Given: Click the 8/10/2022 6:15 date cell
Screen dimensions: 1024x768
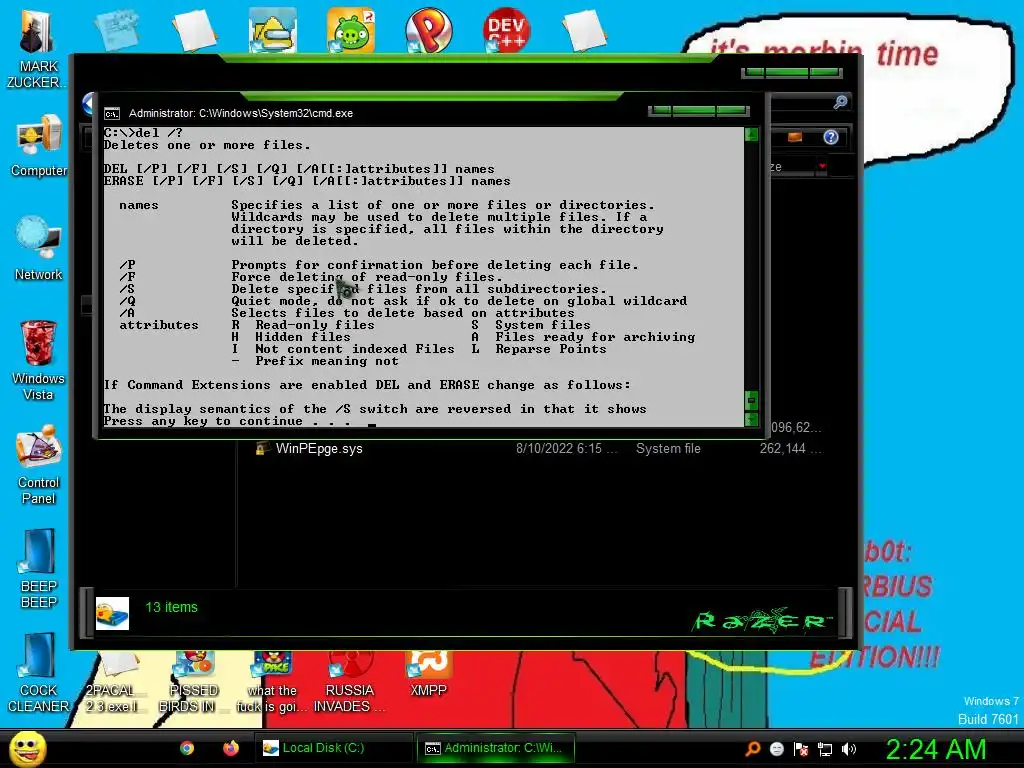Looking at the screenshot, I should click(566, 449).
